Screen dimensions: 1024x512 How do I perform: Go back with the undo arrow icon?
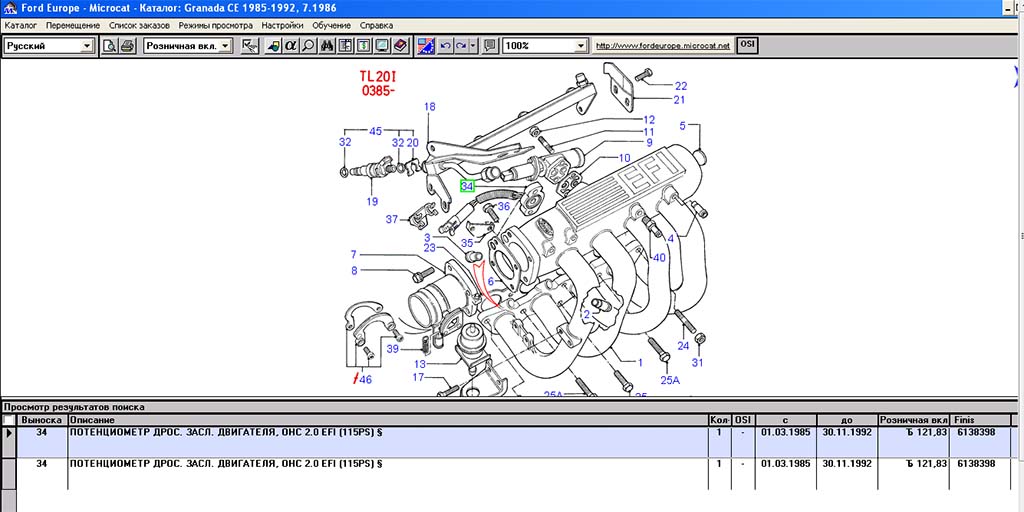pos(445,46)
